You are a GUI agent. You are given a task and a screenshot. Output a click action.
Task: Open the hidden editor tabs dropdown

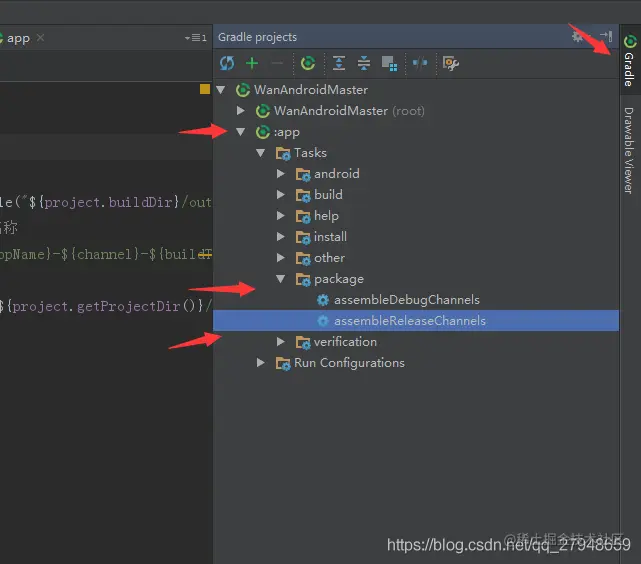[x=196, y=38]
